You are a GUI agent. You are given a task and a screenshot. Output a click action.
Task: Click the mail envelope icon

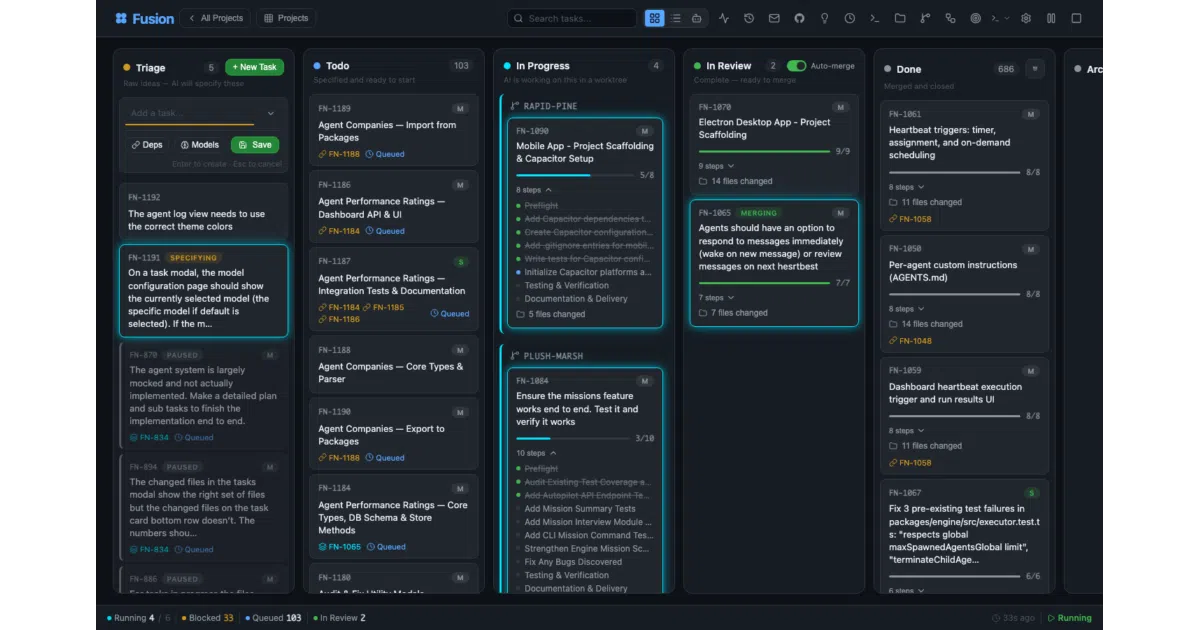click(774, 18)
